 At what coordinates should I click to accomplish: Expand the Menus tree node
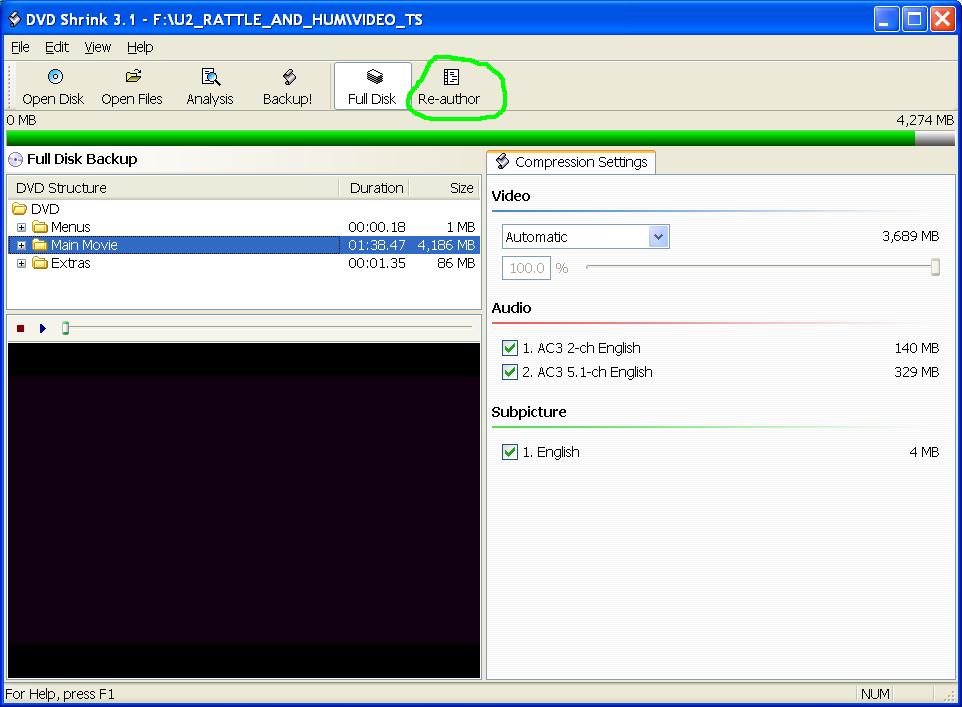[21, 228]
